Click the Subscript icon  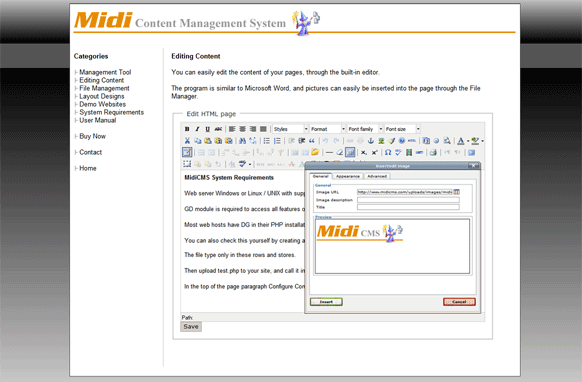[x=364, y=152]
